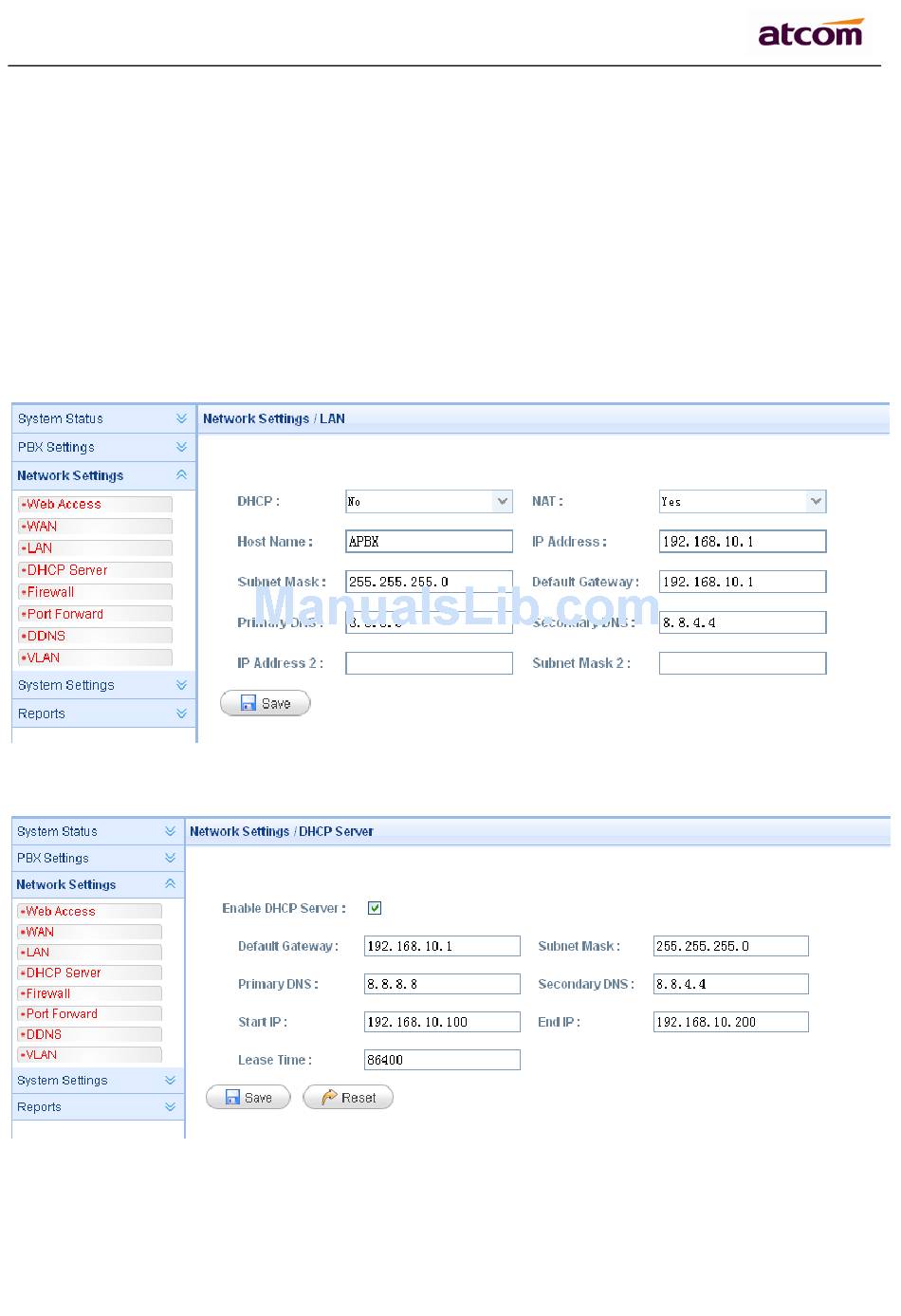The image size is (901, 1316).
Task: Expand PBX Settings in the LAN screenshot sidebar
Action: tap(103, 447)
